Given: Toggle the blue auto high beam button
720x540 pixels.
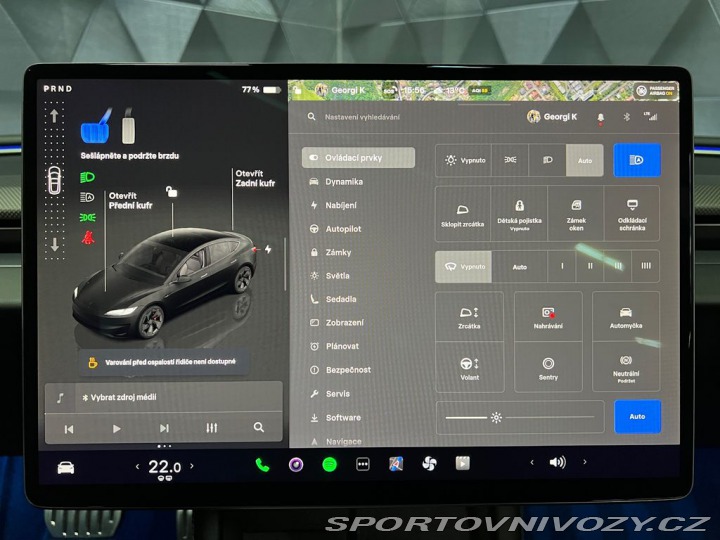Looking at the screenshot, I should point(637,160).
